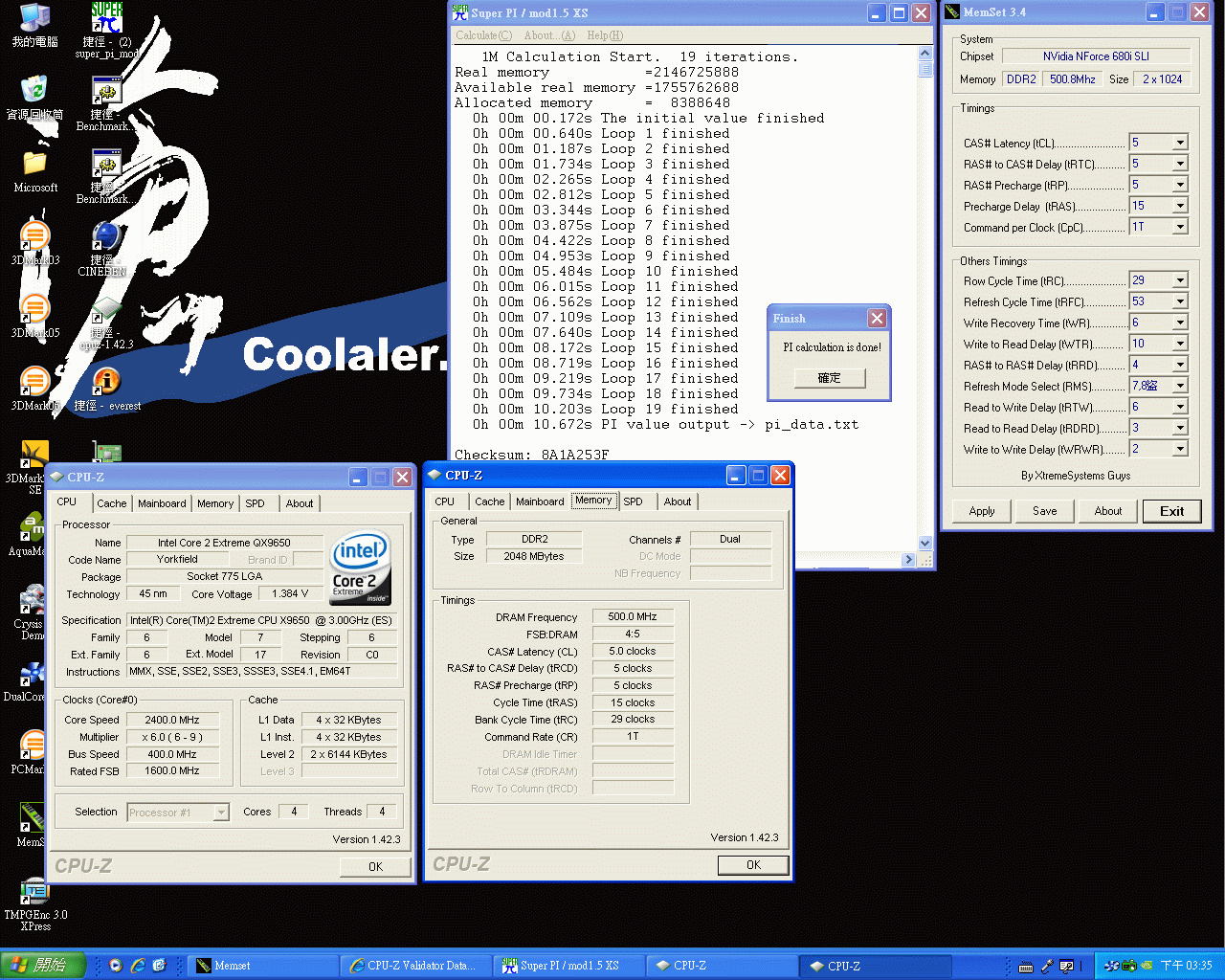
Task: Expand the Write Recovery Time (tWR) dropdown
Action: [x=1180, y=323]
